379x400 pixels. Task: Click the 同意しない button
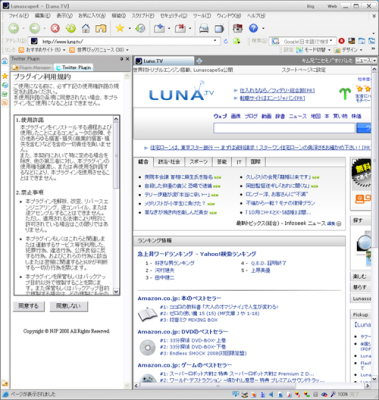tap(69, 306)
